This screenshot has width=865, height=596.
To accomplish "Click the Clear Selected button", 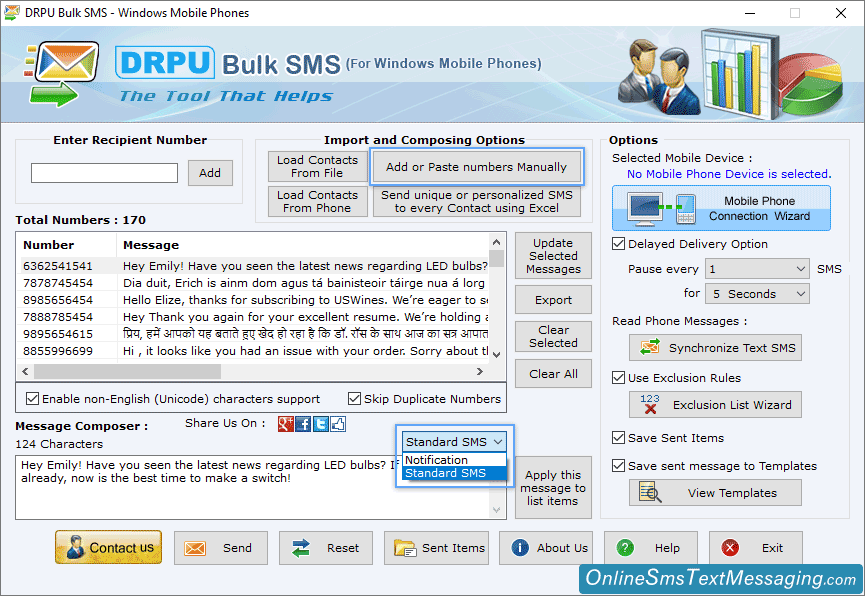I will [x=553, y=337].
